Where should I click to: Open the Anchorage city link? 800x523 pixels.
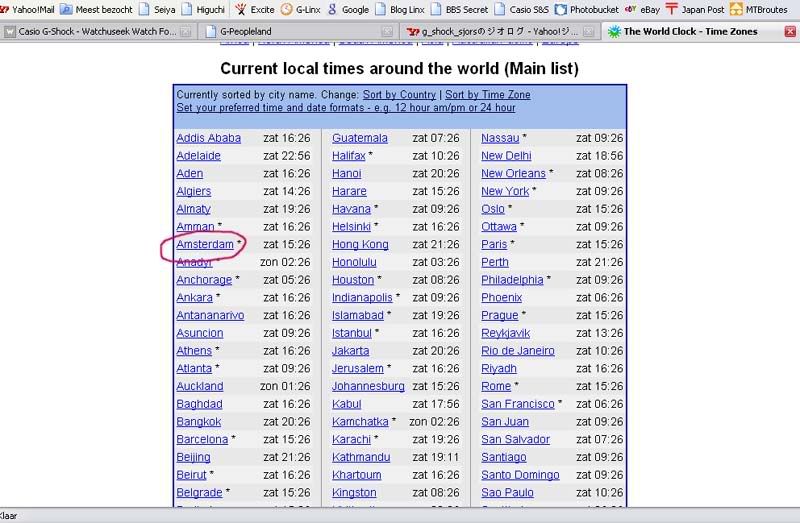204,280
